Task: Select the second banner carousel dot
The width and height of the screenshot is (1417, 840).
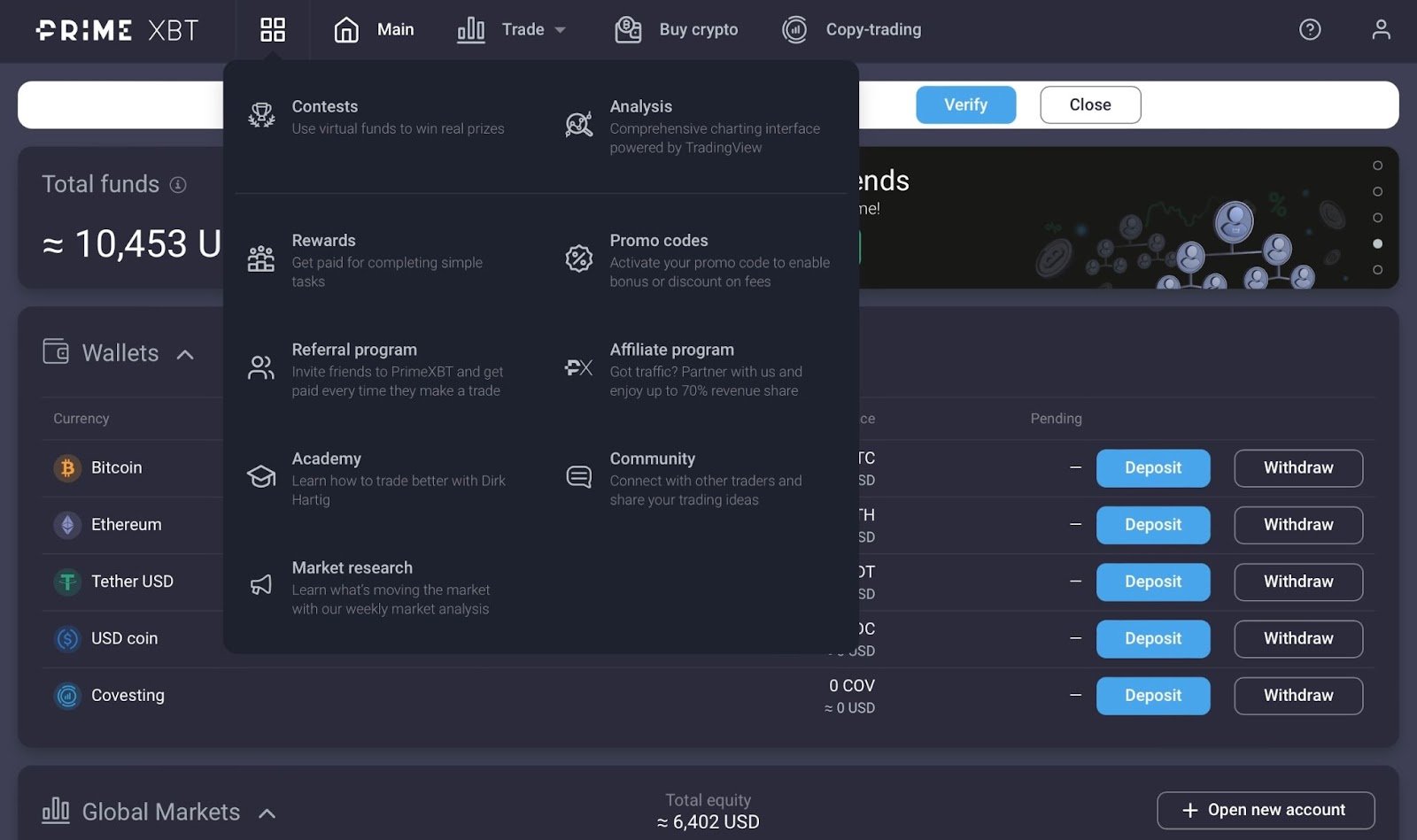Action: tap(1377, 191)
